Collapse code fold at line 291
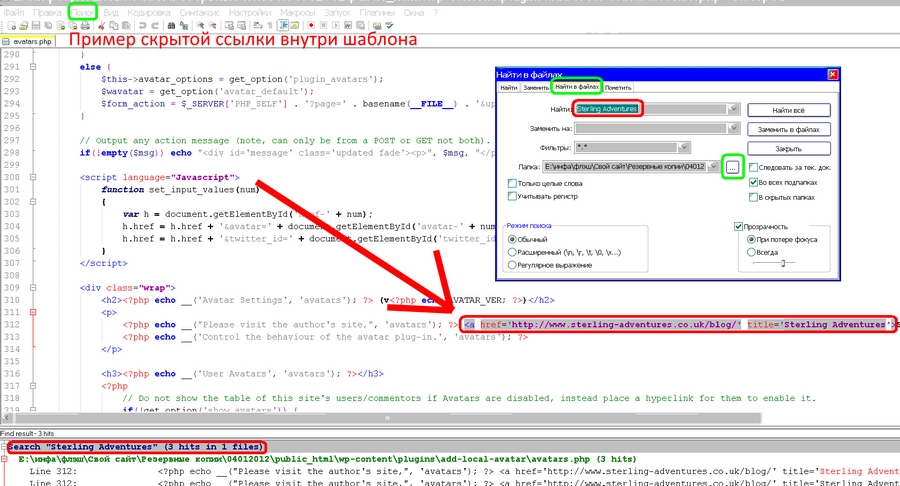Image resolution: width=900 pixels, height=486 pixels. pos(33,67)
